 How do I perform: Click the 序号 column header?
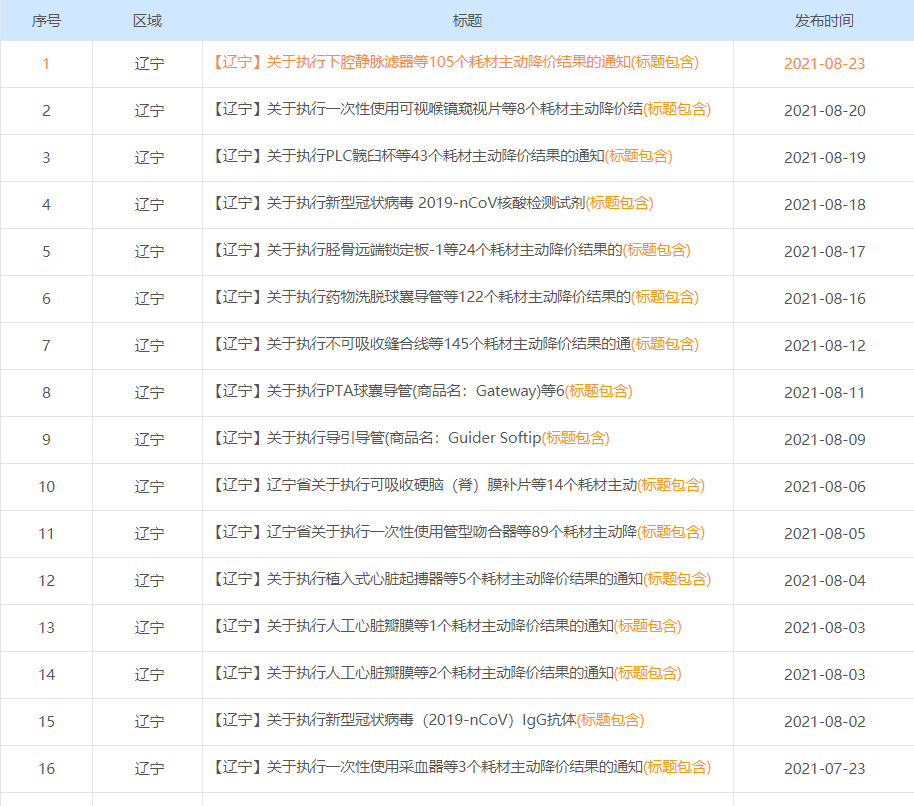[46, 19]
